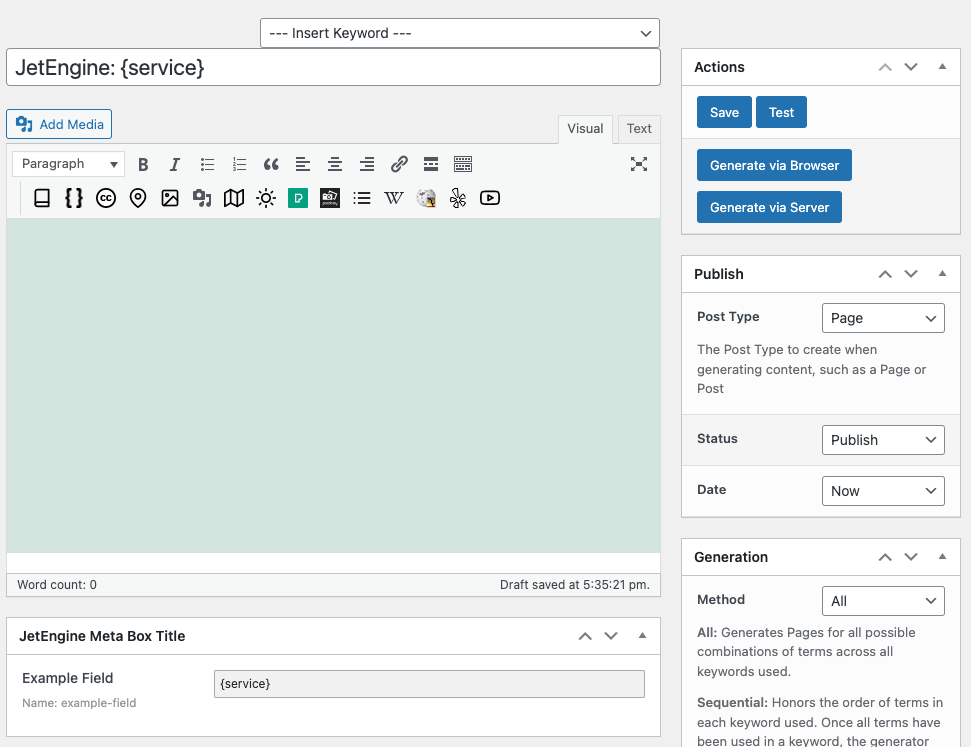
Task: Align text right
Action: [x=367, y=164]
